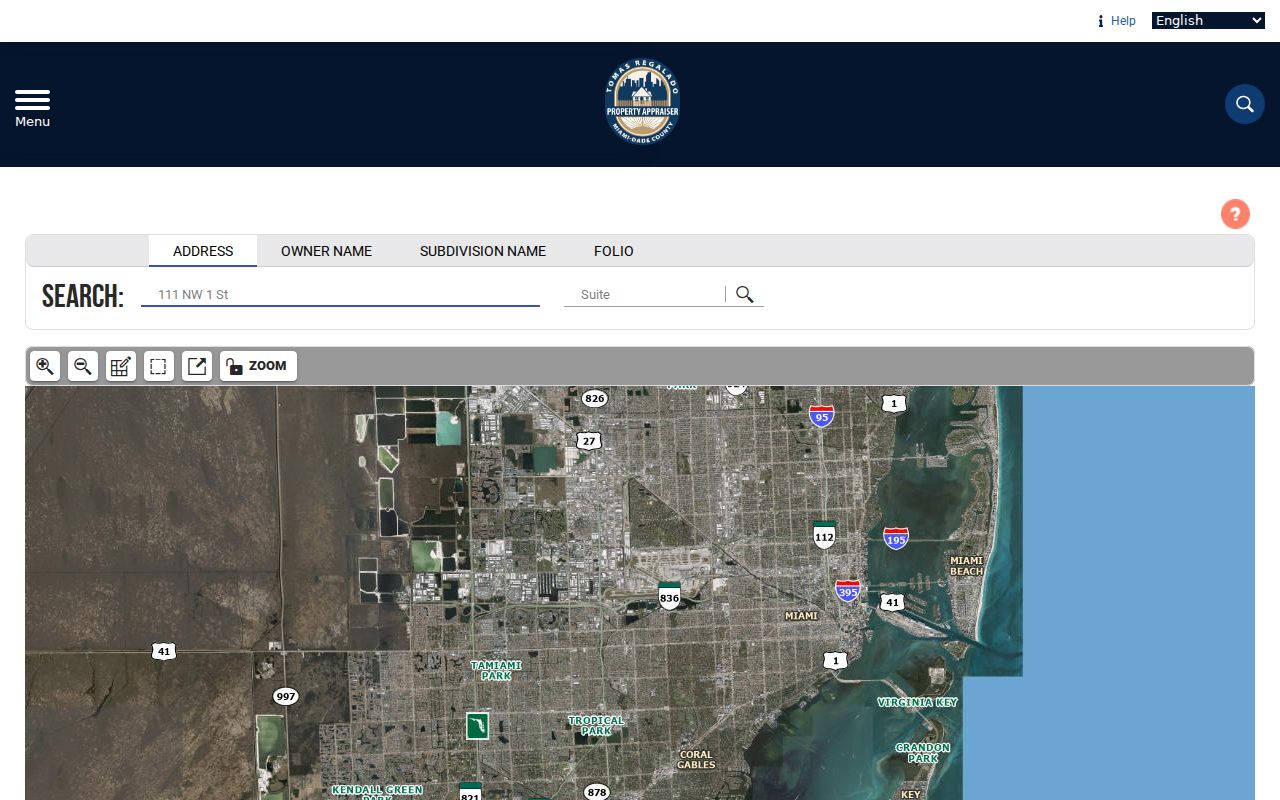Viewport: 1280px width, 800px height.
Task: Focus the Suite input field
Action: click(644, 294)
